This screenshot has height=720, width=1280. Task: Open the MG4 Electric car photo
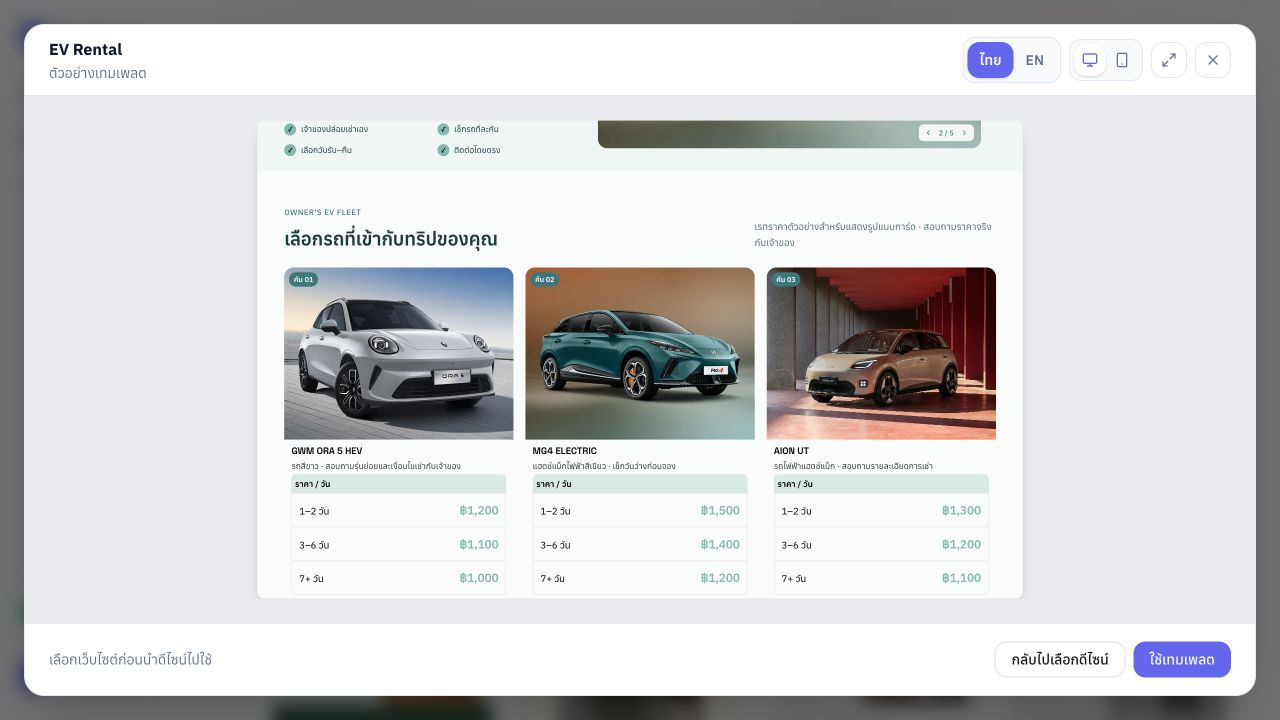point(640,353)
